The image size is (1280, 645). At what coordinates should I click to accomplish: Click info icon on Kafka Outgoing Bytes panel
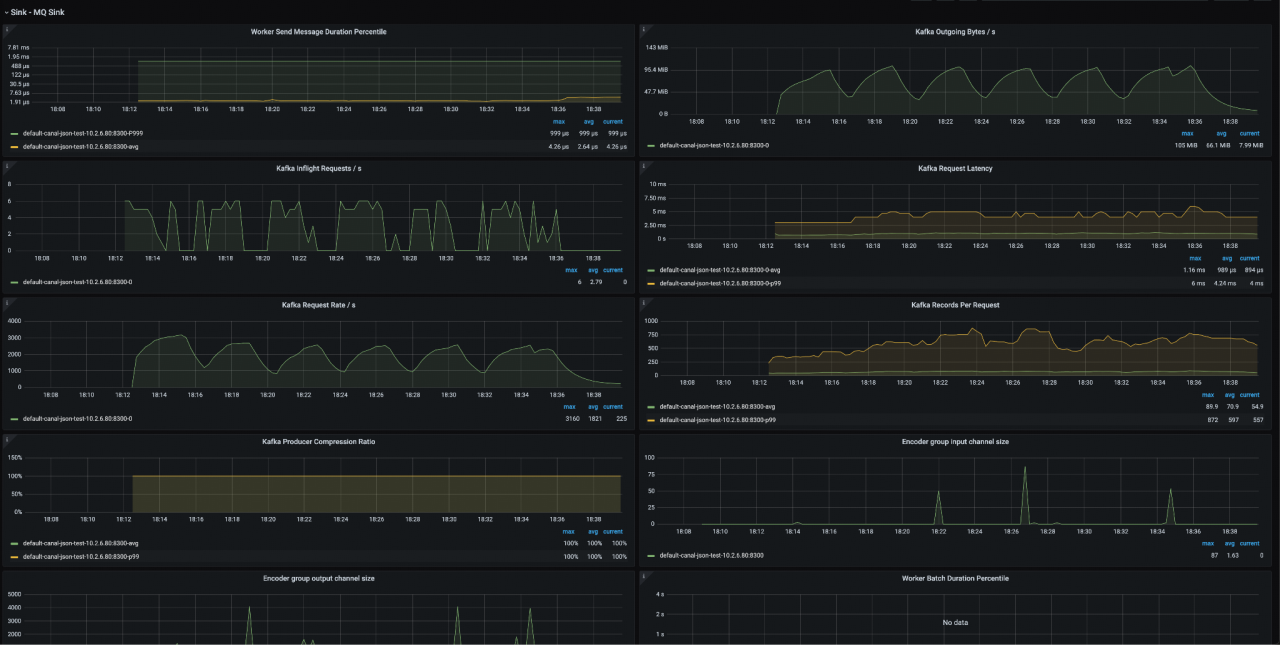pyautogui.click(x=644, y=29)
